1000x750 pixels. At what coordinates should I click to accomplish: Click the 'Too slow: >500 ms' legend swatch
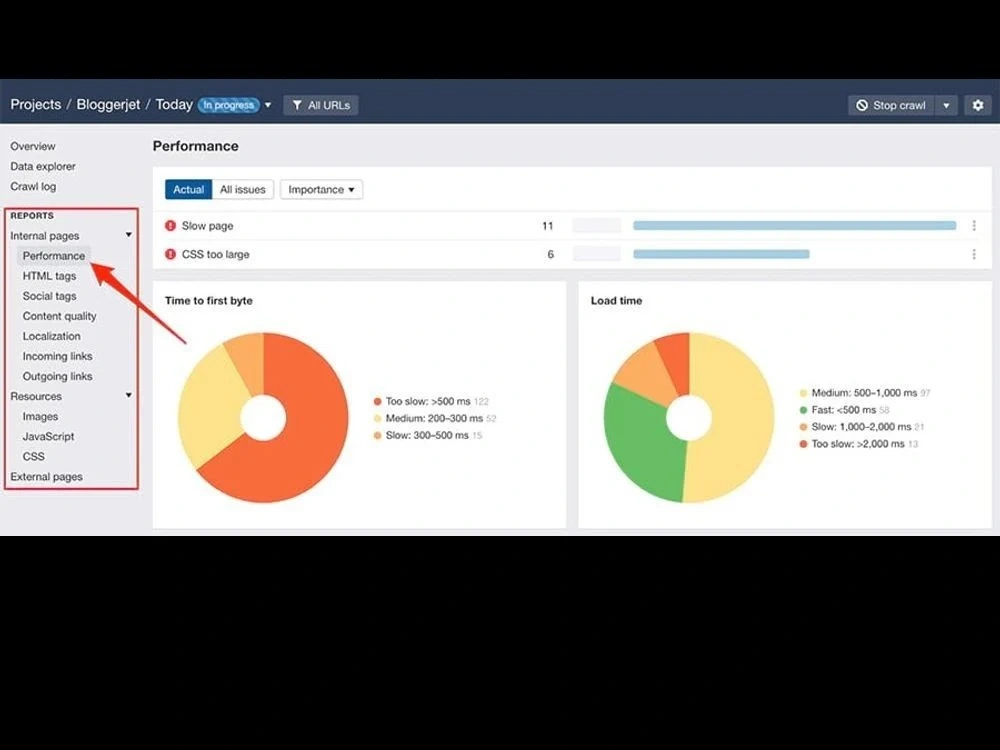click(378, 402)
